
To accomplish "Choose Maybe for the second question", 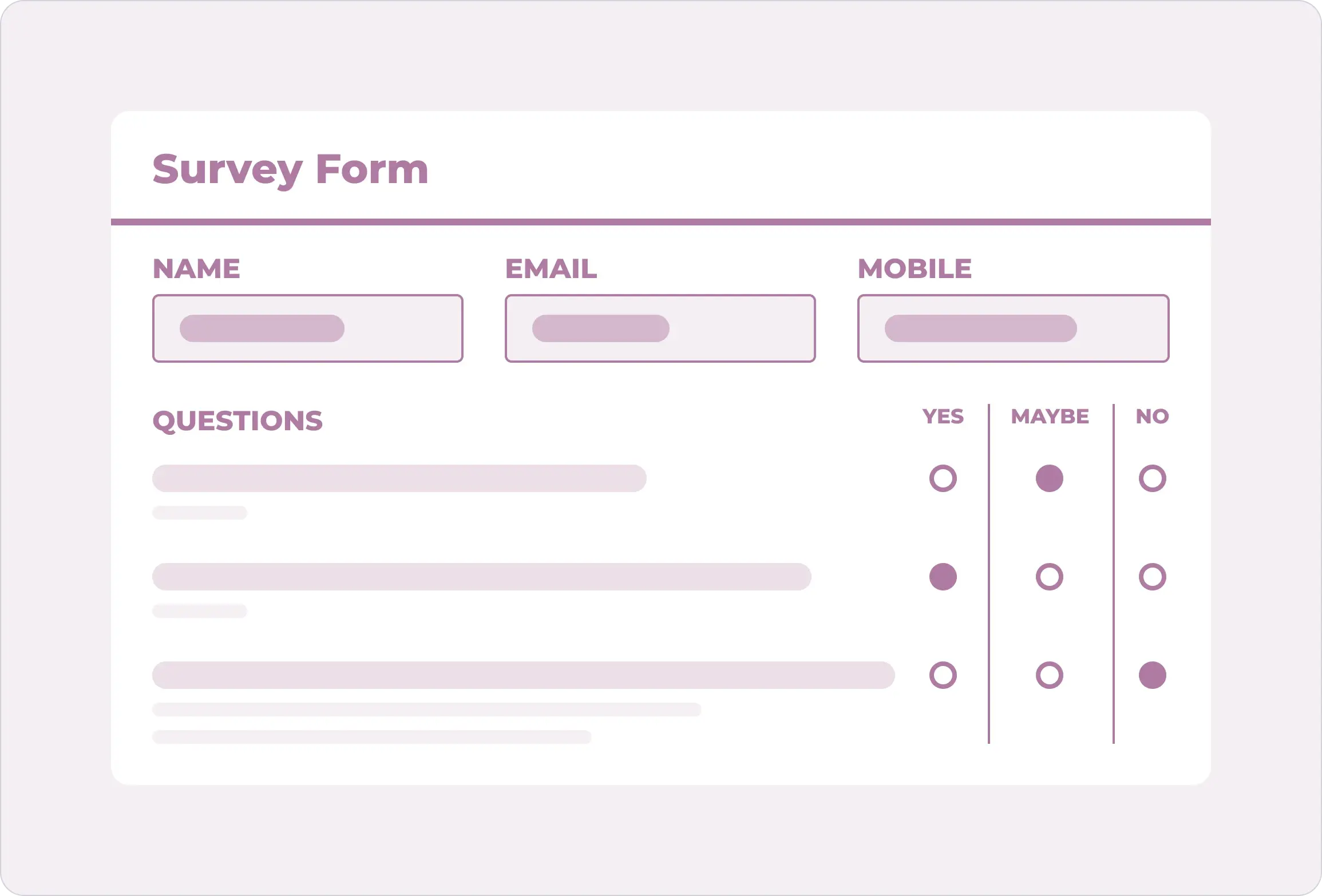I will tap(1050, 577).
